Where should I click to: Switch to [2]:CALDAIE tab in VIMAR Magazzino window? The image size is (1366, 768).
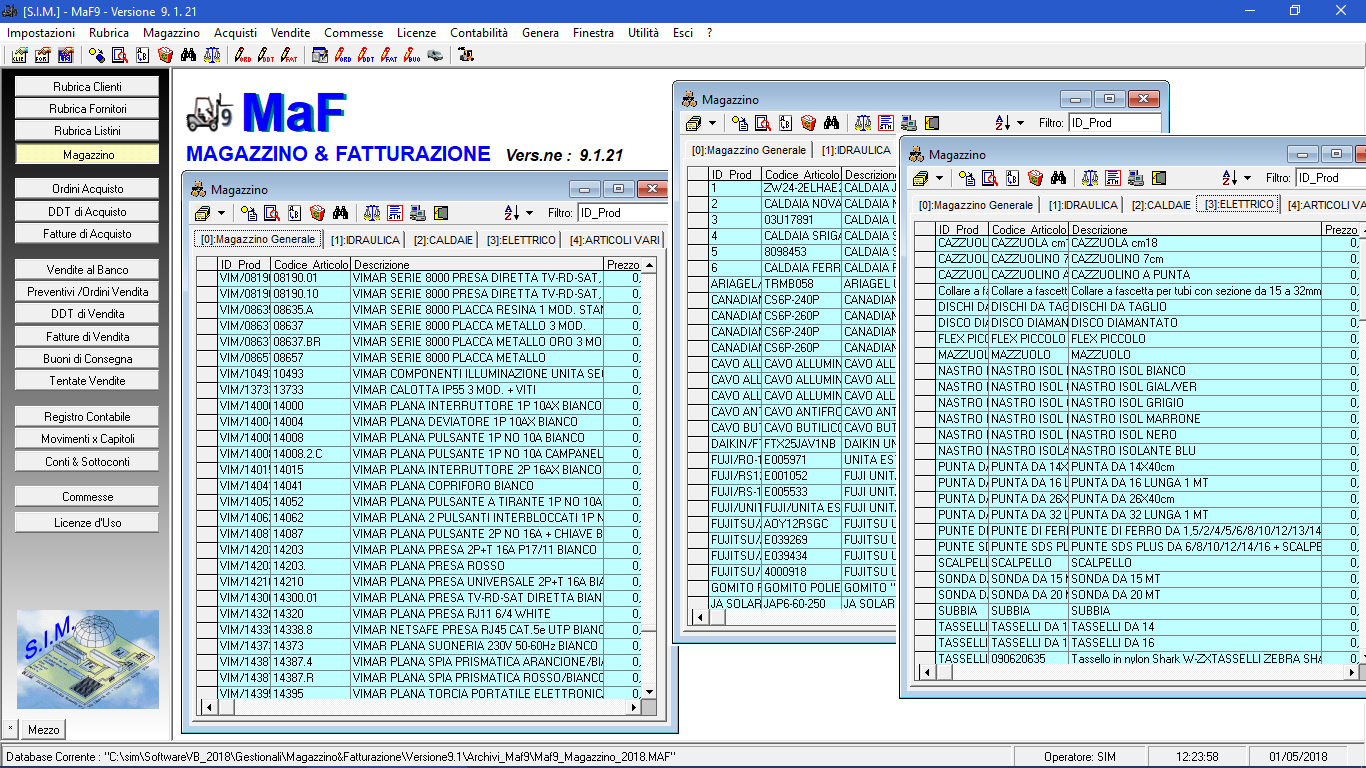click(x=443, y=240)
